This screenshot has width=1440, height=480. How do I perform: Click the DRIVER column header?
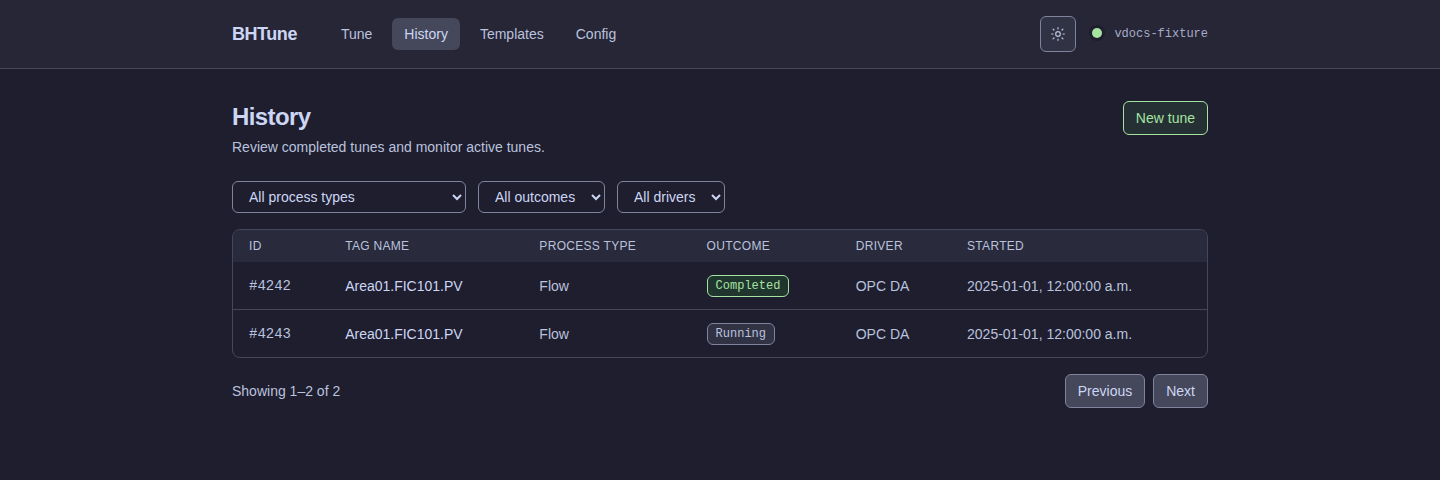pyautogui.click(x=879, y=246)
